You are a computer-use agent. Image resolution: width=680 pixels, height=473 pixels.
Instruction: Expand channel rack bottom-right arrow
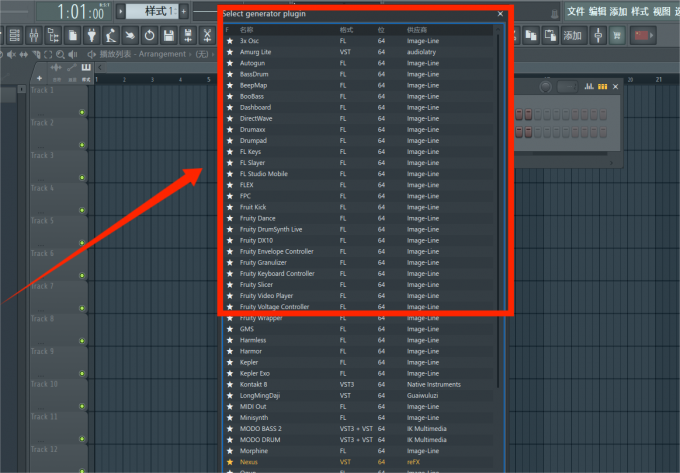[611, 163]
